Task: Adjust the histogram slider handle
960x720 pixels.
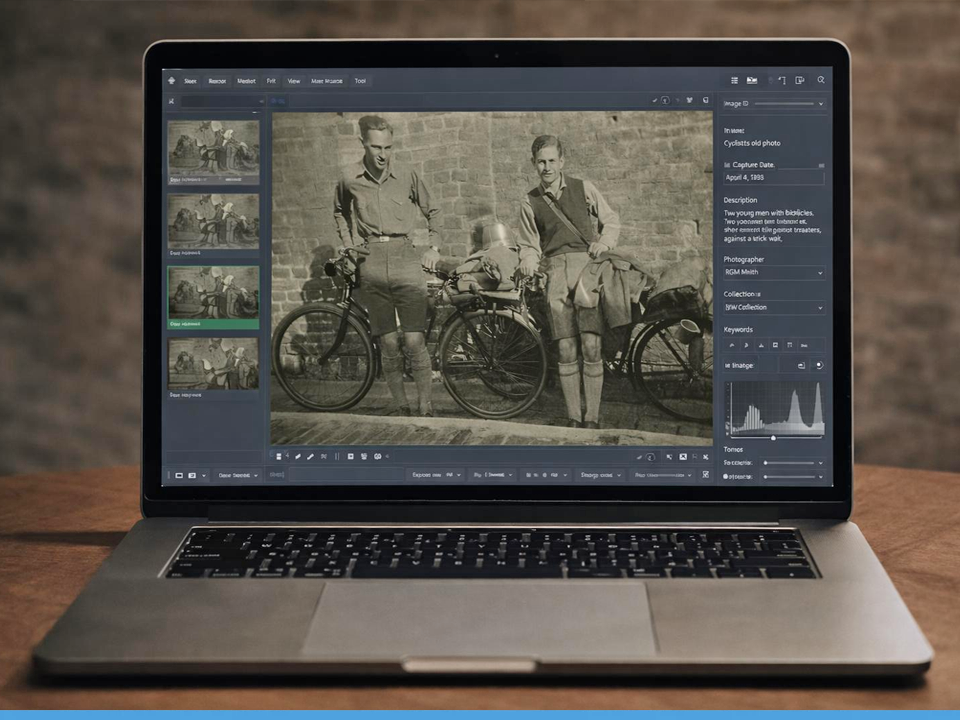Action: [773, 438]
